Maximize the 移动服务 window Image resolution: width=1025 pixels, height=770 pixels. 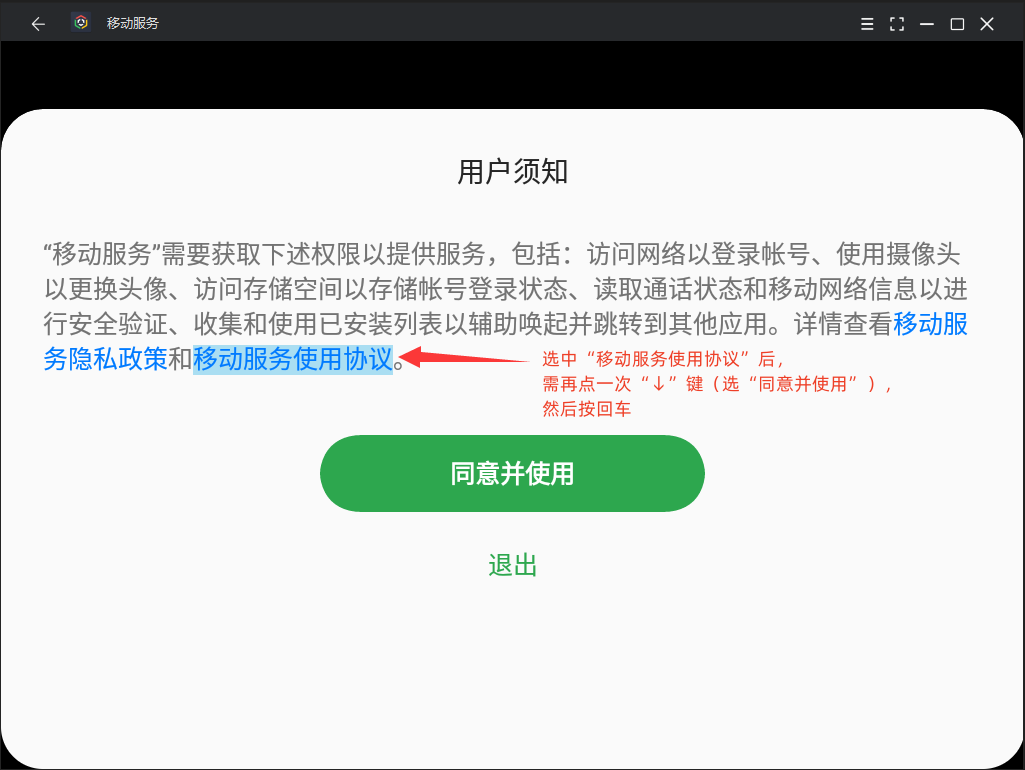(x=957, y=24)
